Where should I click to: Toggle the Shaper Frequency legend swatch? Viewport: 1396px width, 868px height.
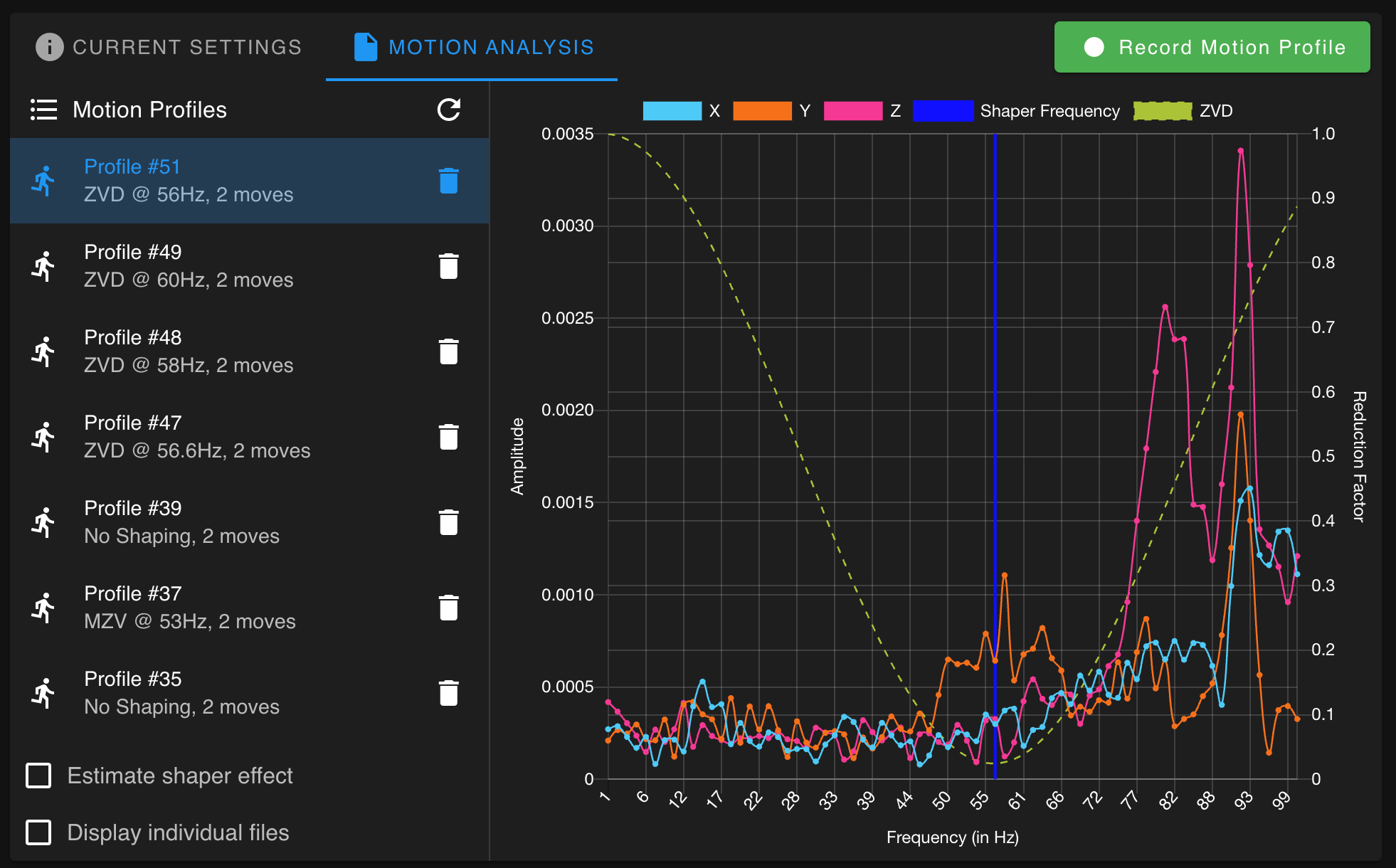(x=943, y=111)
